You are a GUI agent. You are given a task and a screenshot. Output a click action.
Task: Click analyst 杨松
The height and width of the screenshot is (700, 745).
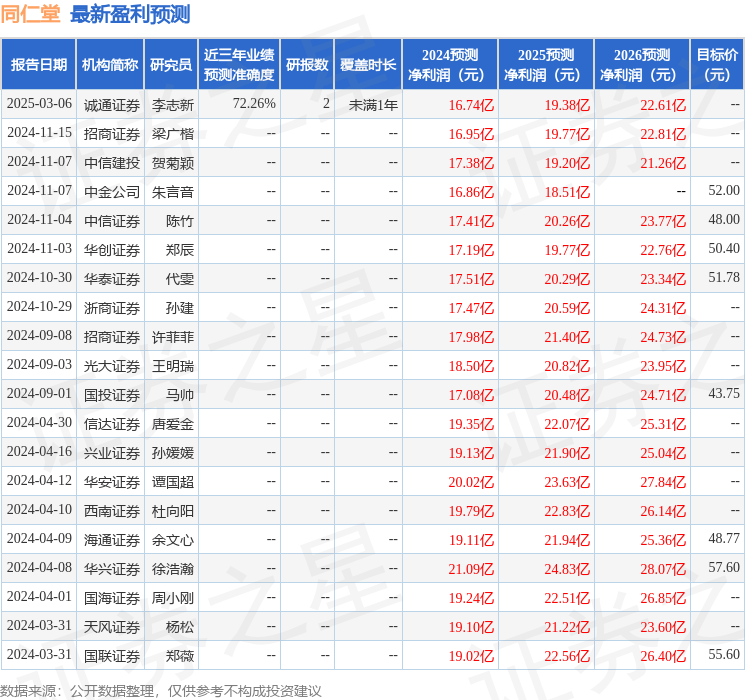point(180,627)
